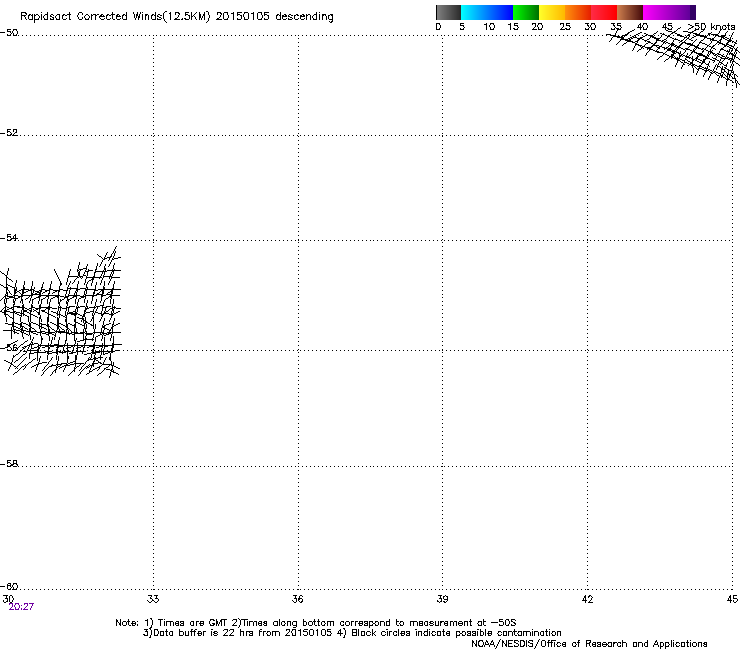Image resolution: width=740 pixels, height=650 pixels.
Task: Select the red 30-35 knots legend segment
Action: point(604,12)
